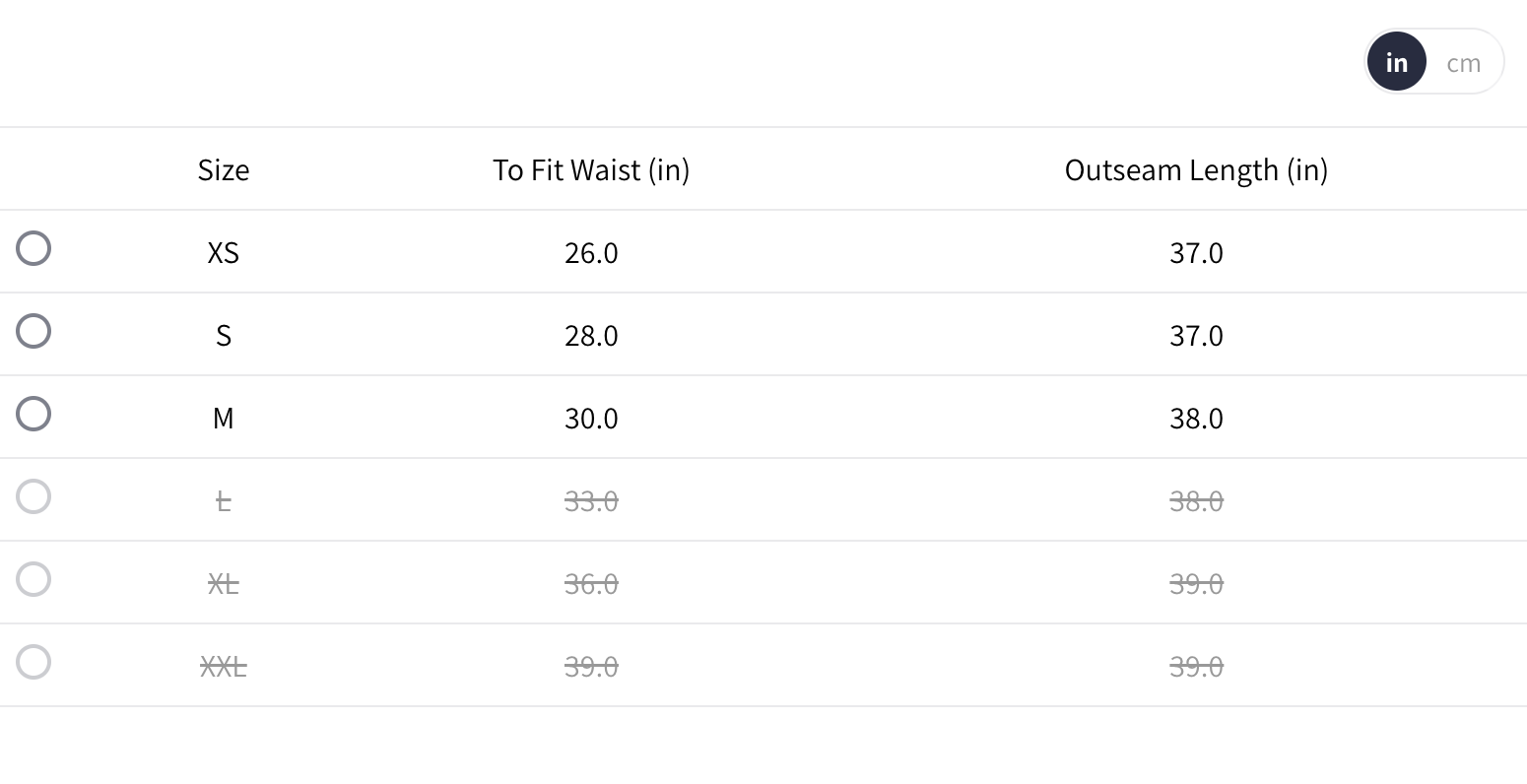This screenshot has height=784, width=1527.
Task: Switch units to cm
Action: [x=1463, y=62]
